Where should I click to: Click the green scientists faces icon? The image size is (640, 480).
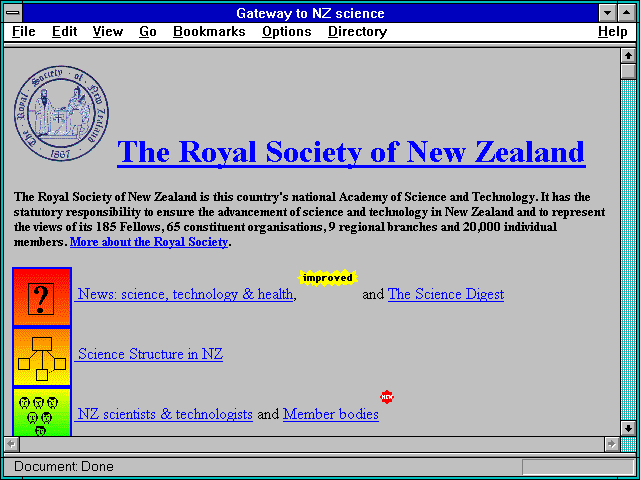(x=42, y=412)
